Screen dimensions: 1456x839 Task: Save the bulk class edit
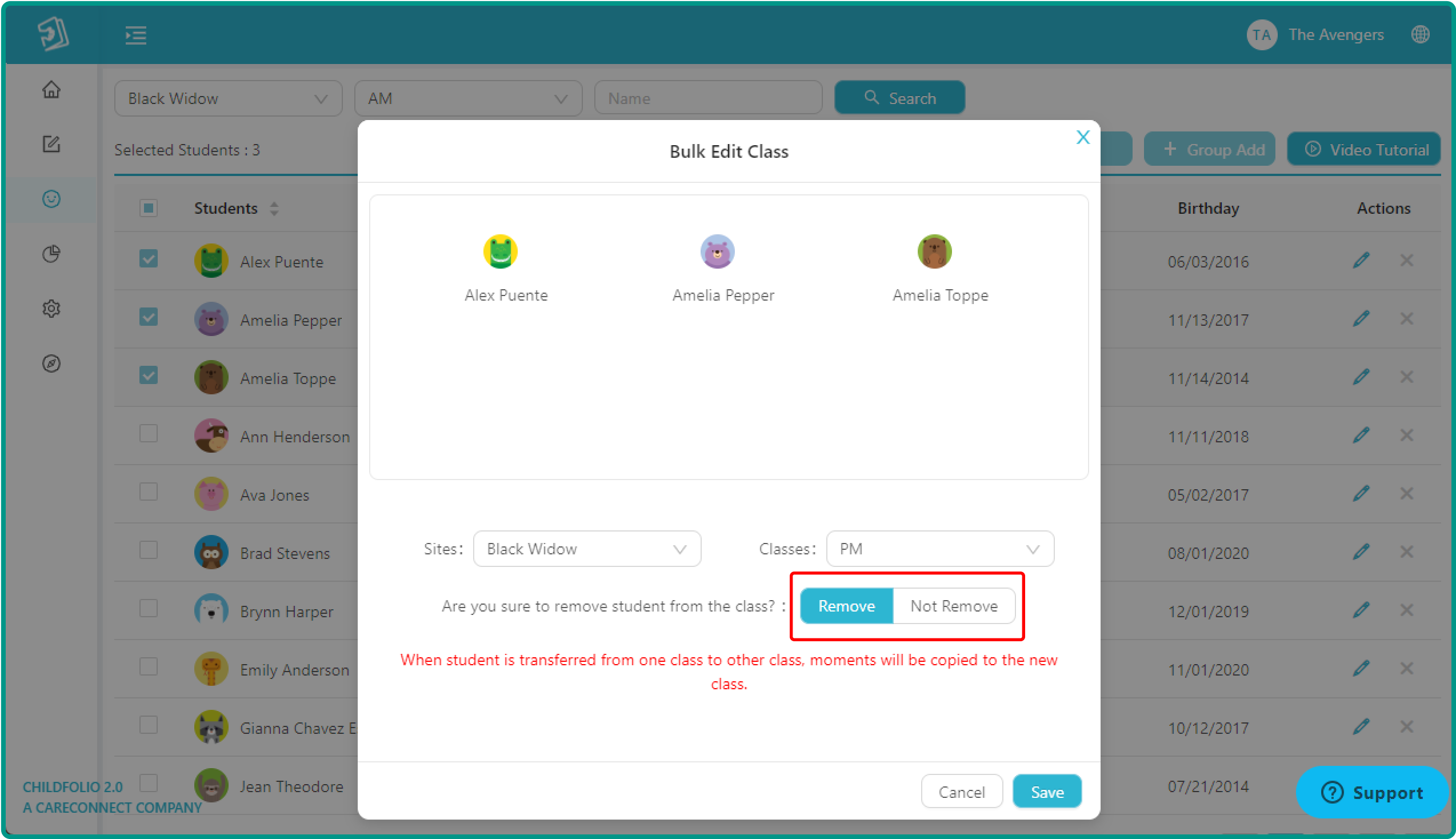tap(1046, 792)
